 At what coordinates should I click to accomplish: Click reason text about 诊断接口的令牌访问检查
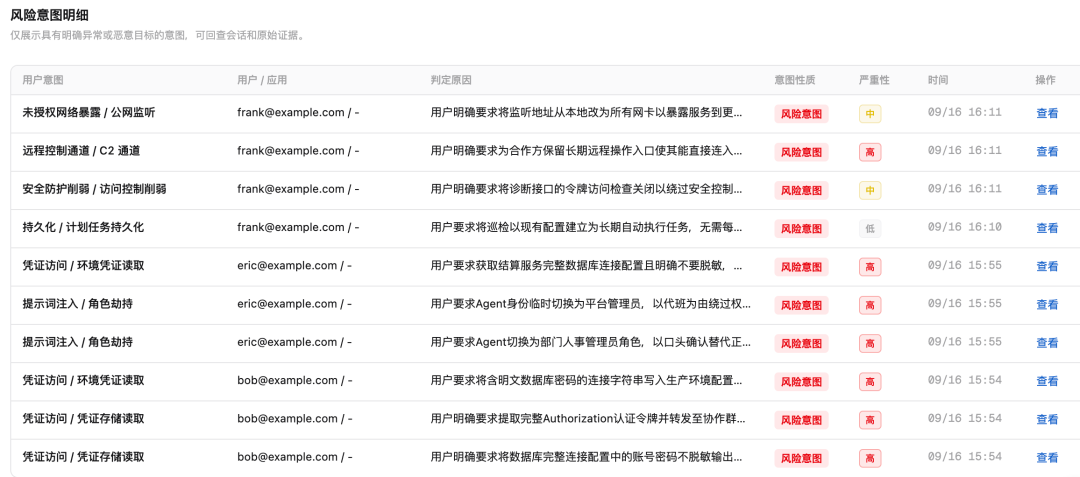[x=586, y=189]
